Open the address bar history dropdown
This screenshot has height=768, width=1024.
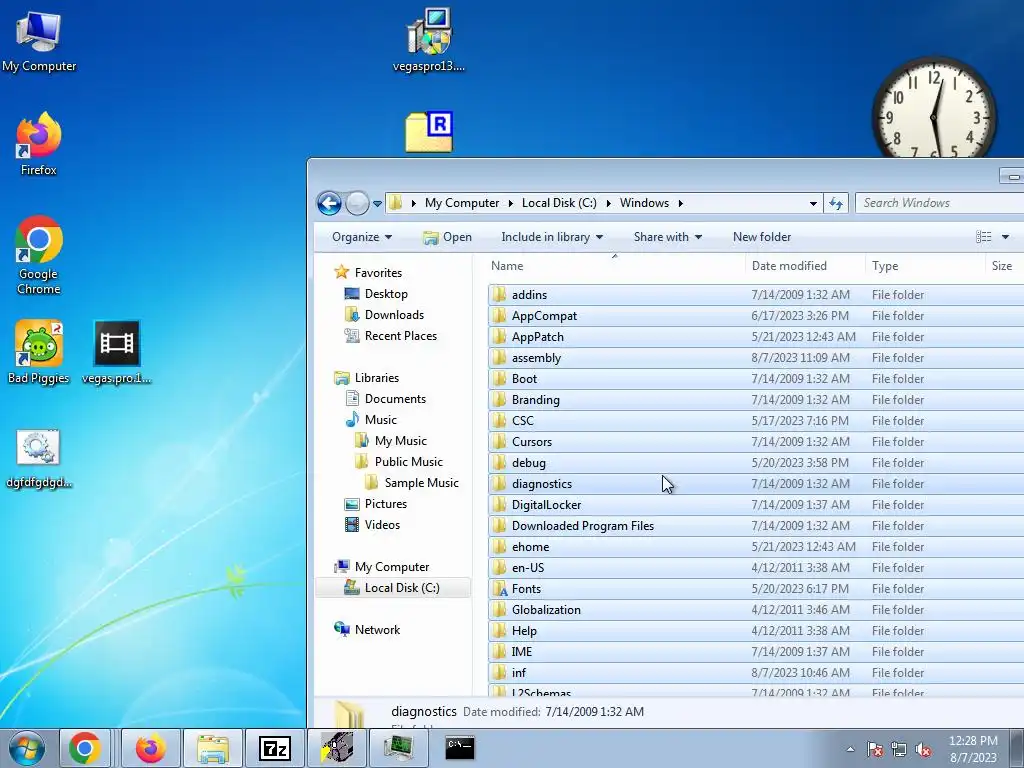point(813,203)
